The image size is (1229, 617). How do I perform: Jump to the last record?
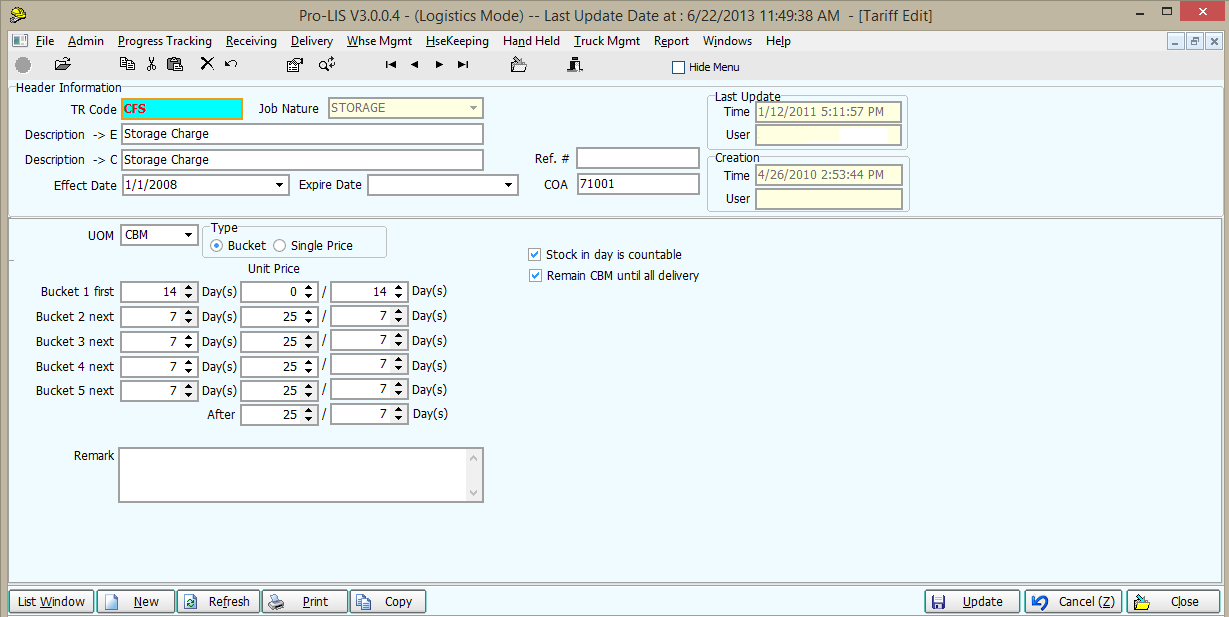pos(463,64)
